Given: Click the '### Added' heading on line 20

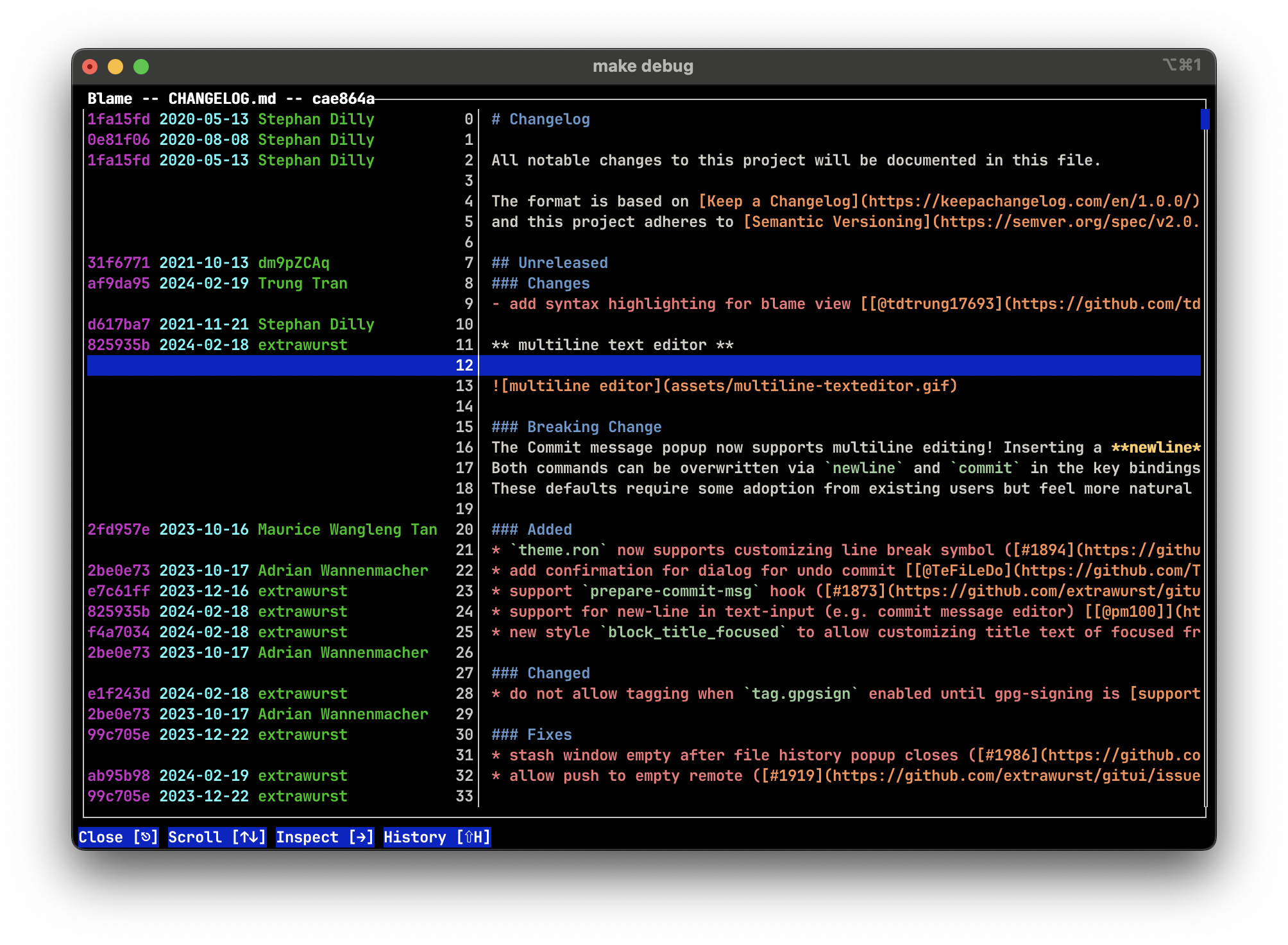Looking at the screenshot, I should coord(532,530).
